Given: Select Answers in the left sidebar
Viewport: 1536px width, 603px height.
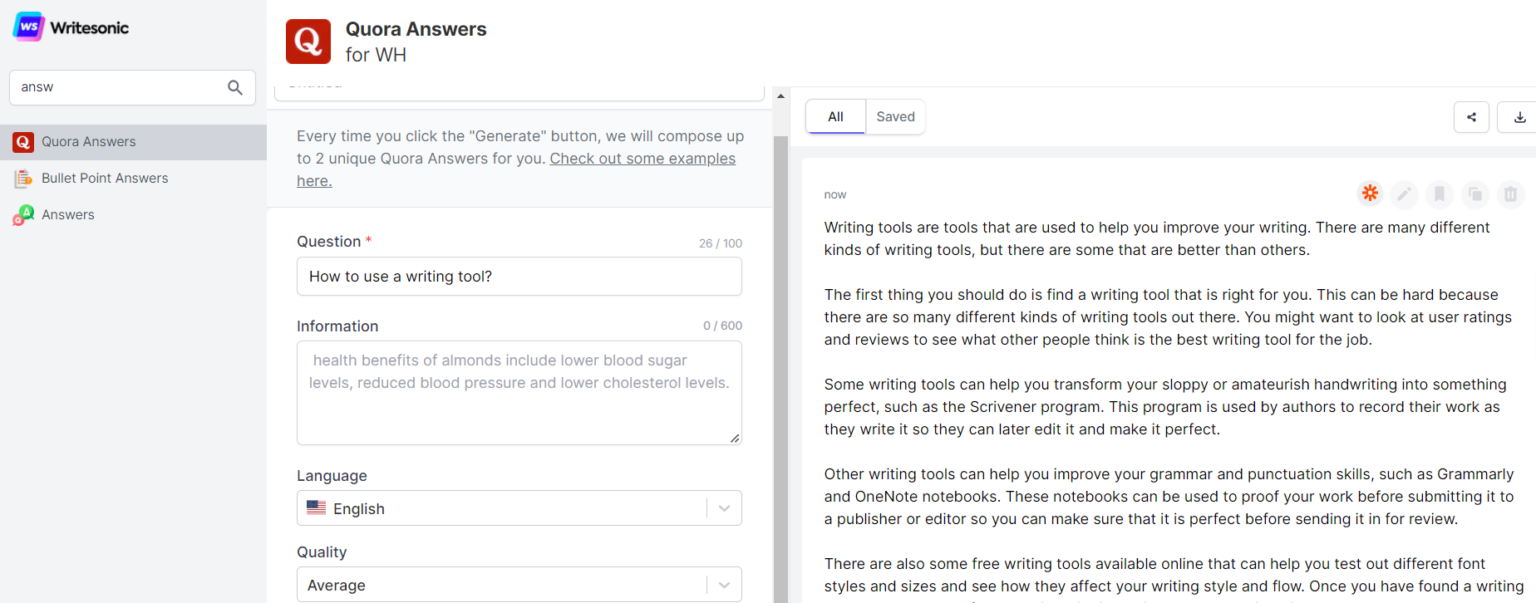Looking at the screenshot, I should [67, 214].
